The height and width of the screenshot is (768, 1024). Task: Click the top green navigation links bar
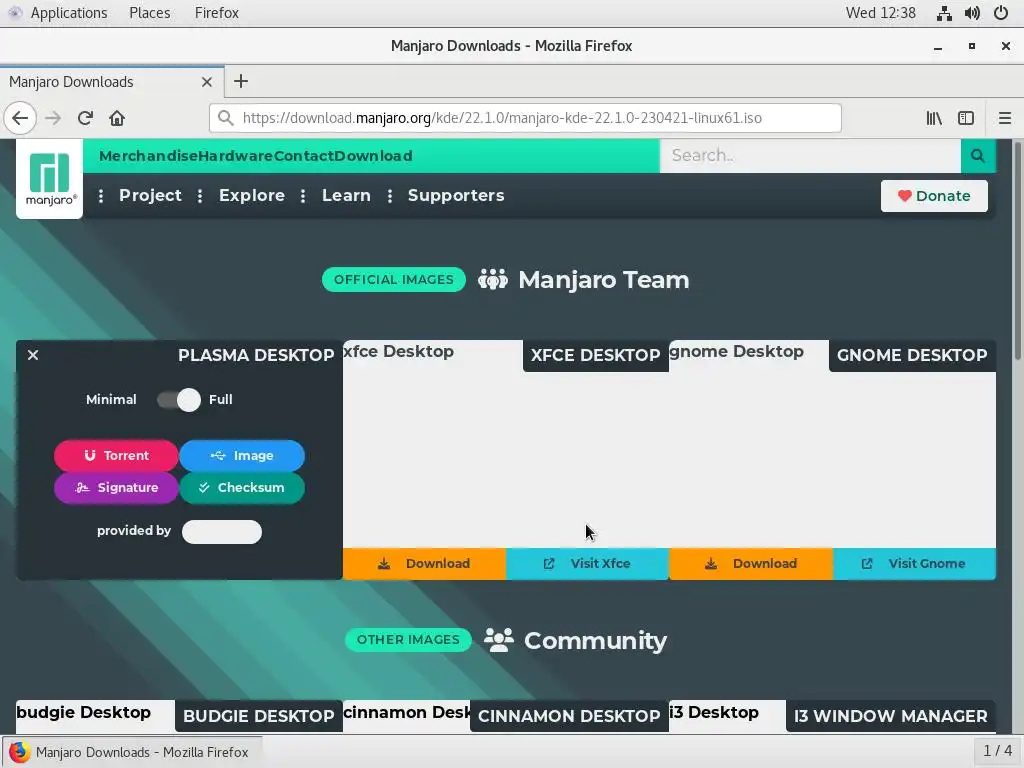coord(371,155)
